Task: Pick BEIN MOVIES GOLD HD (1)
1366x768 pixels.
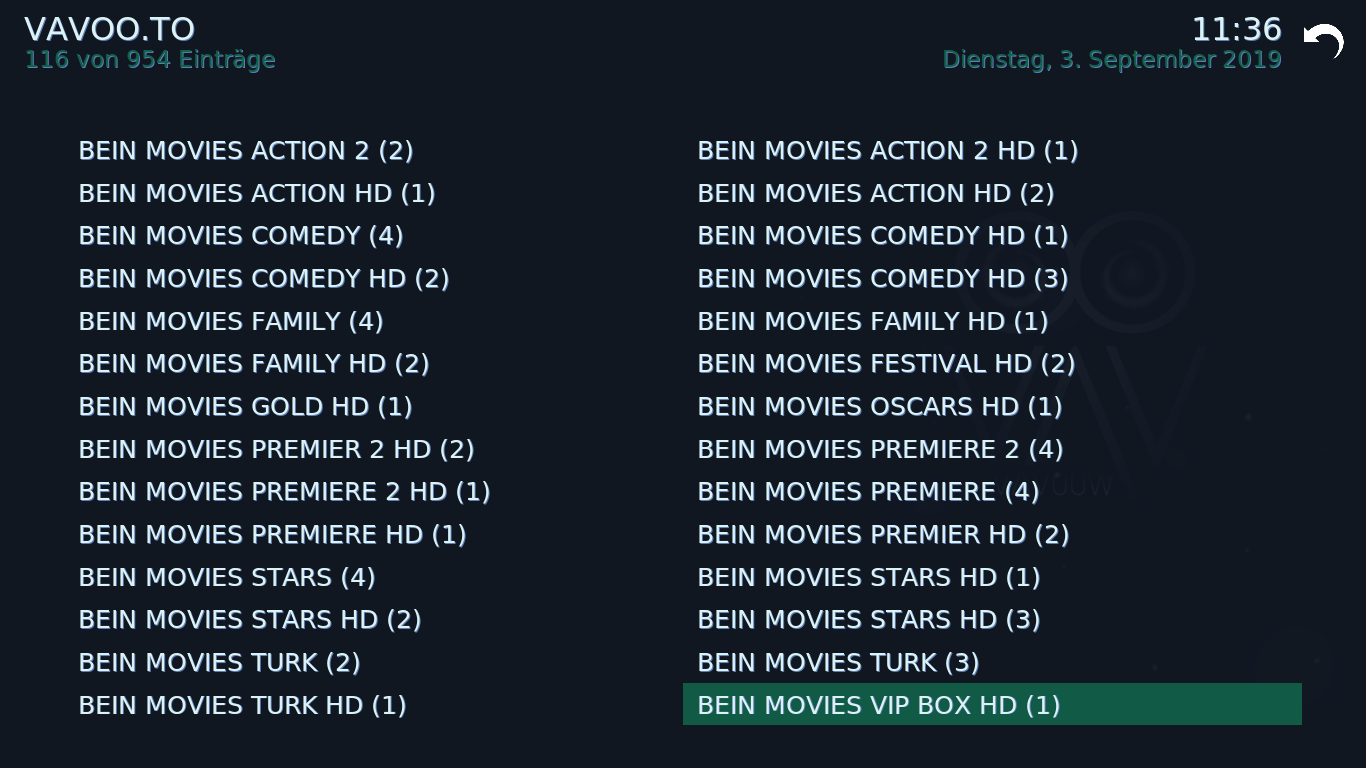Action: click(x=373, y=407)
